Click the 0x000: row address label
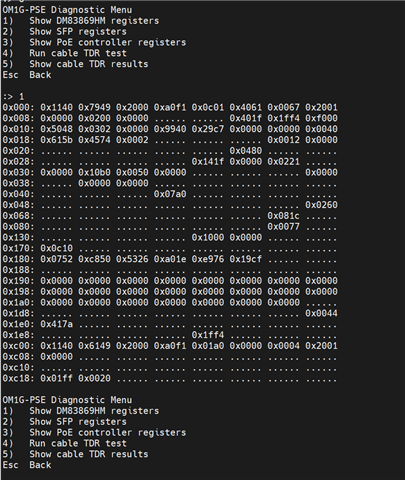The image size is (405, 480). click(19, 107)
